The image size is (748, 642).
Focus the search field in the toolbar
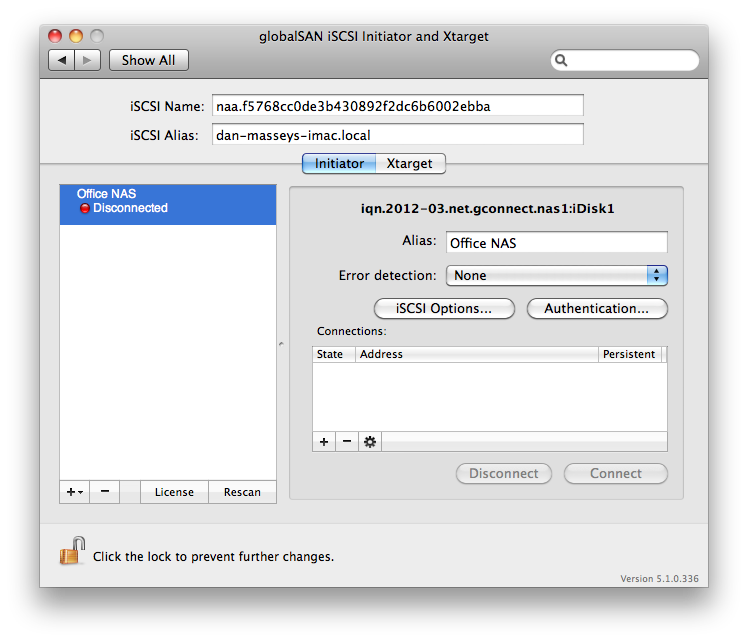625,60
